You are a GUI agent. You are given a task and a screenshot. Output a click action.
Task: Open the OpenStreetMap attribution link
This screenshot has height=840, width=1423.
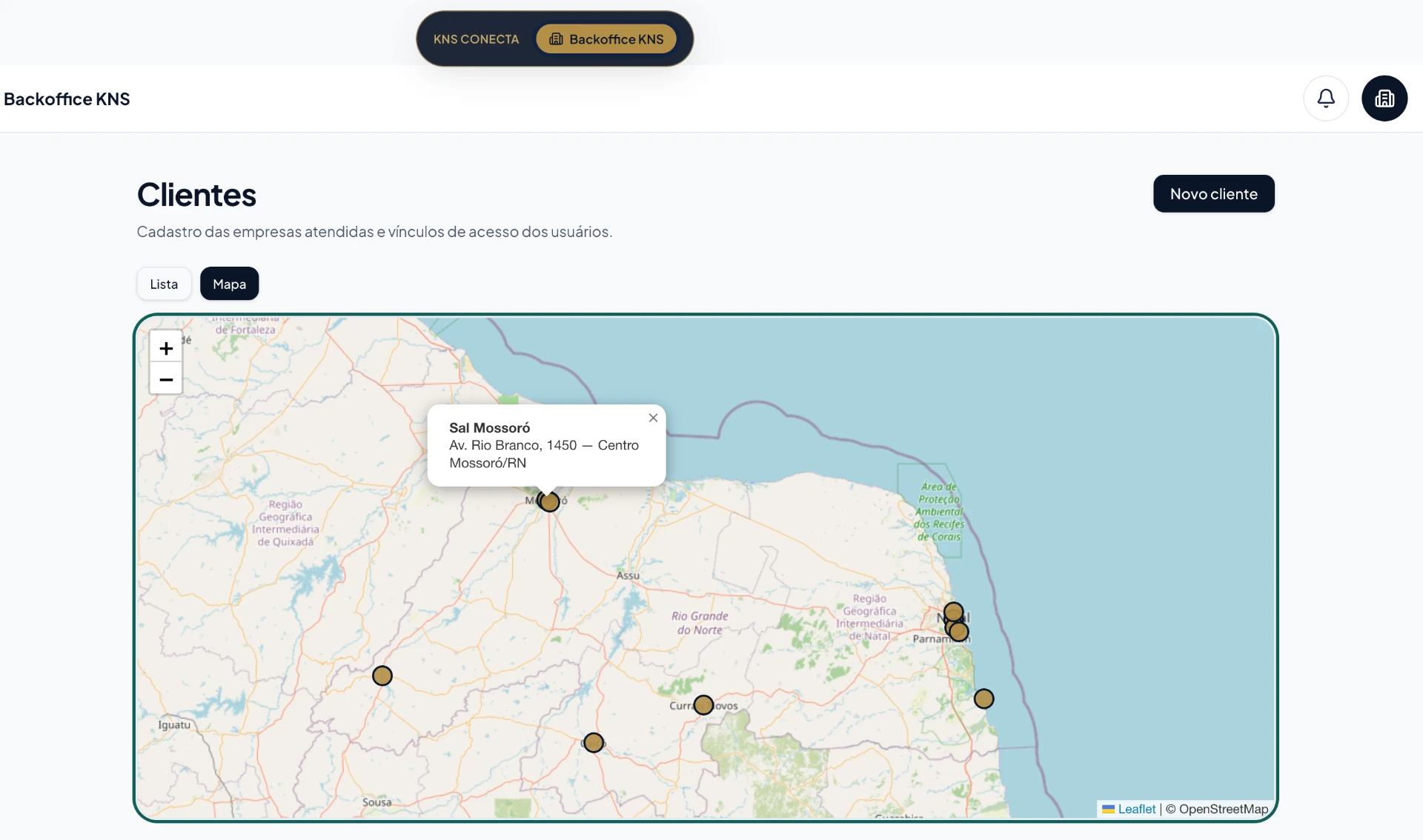click(x=1224, y=809)
